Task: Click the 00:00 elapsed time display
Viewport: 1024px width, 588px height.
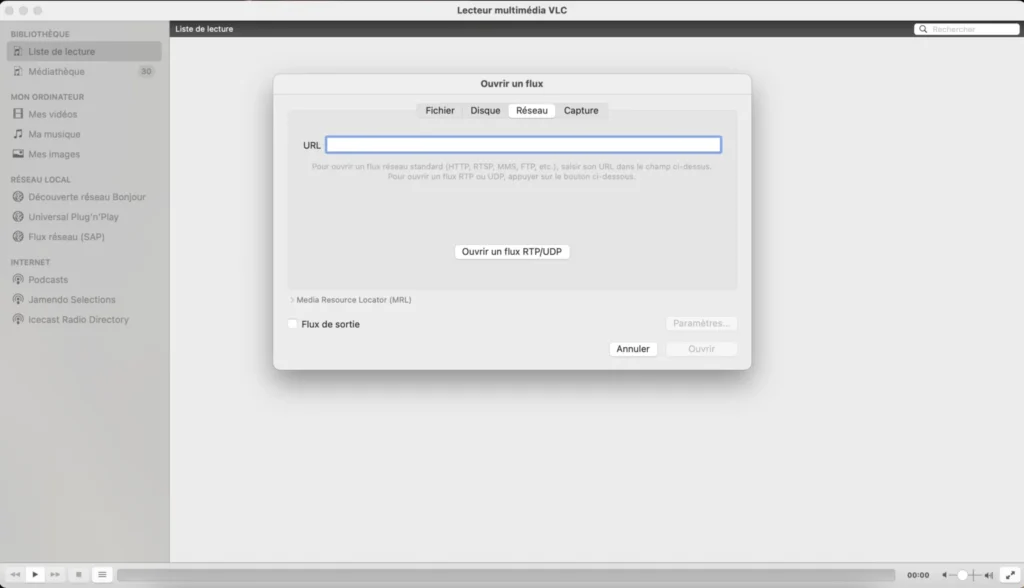Action: point(918,575)
